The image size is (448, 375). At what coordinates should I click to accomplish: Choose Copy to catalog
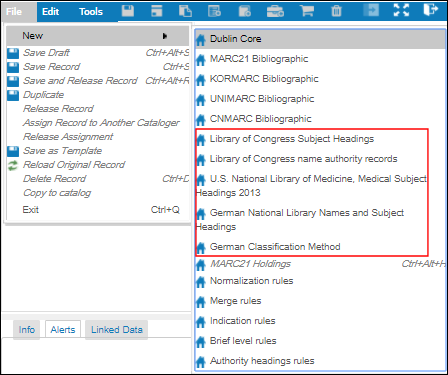98,193
